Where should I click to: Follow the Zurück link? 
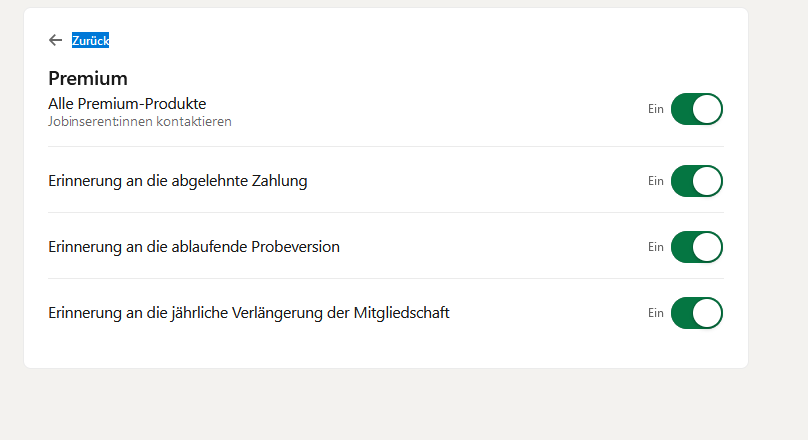[90, 40]
